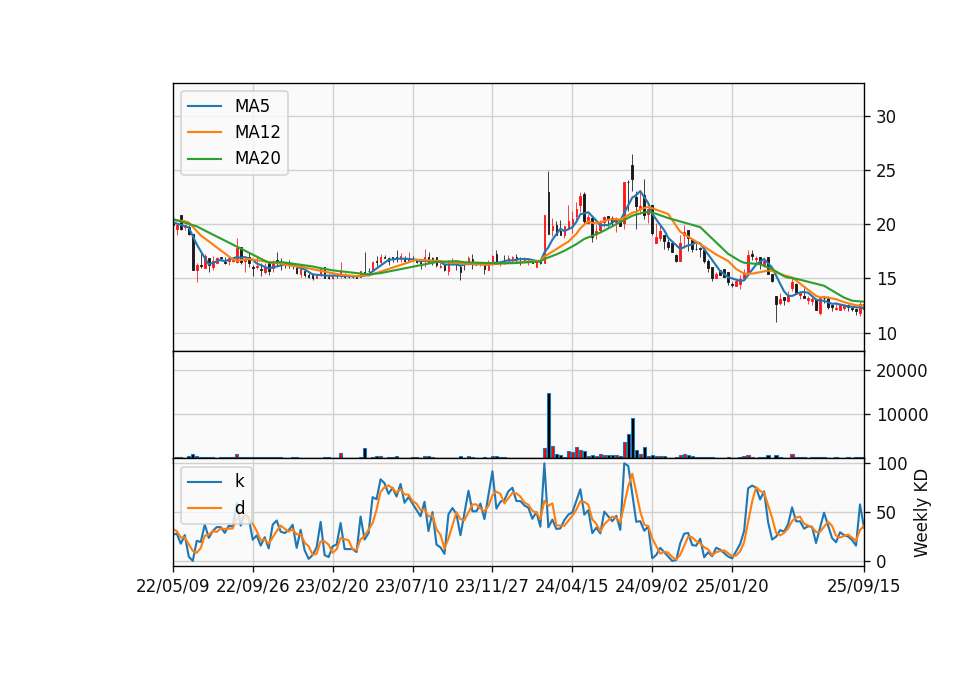The height and width of the screenshot is (690, 960).
Task: Click the MA12 legend label
Action: click(257, 132)
